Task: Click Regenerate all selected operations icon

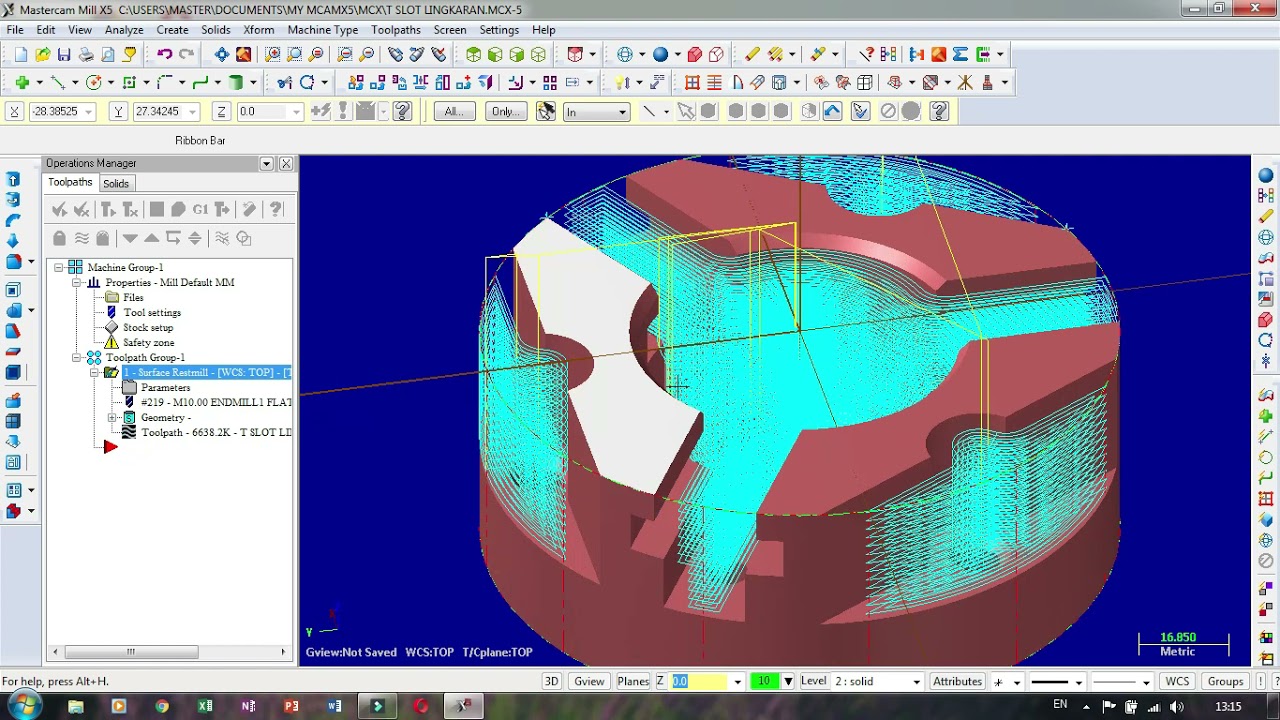Action: click(x=108, y=209)
